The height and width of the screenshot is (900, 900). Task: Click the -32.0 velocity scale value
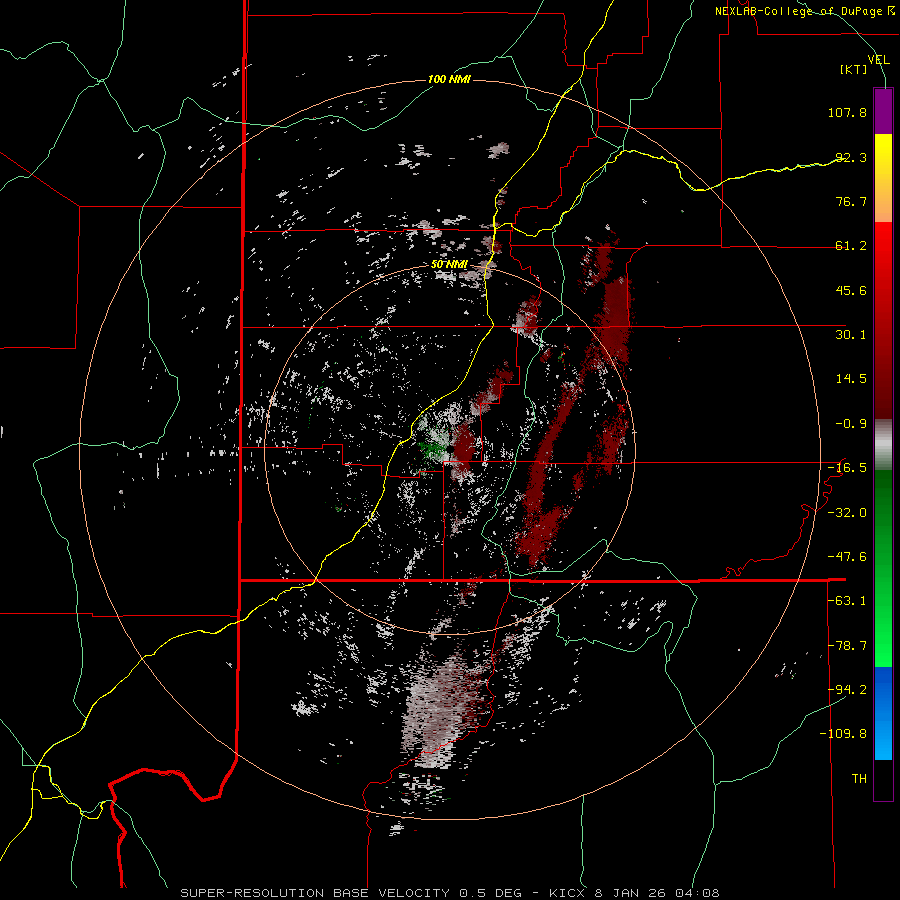pyautogui.click(x=847, y=513)
